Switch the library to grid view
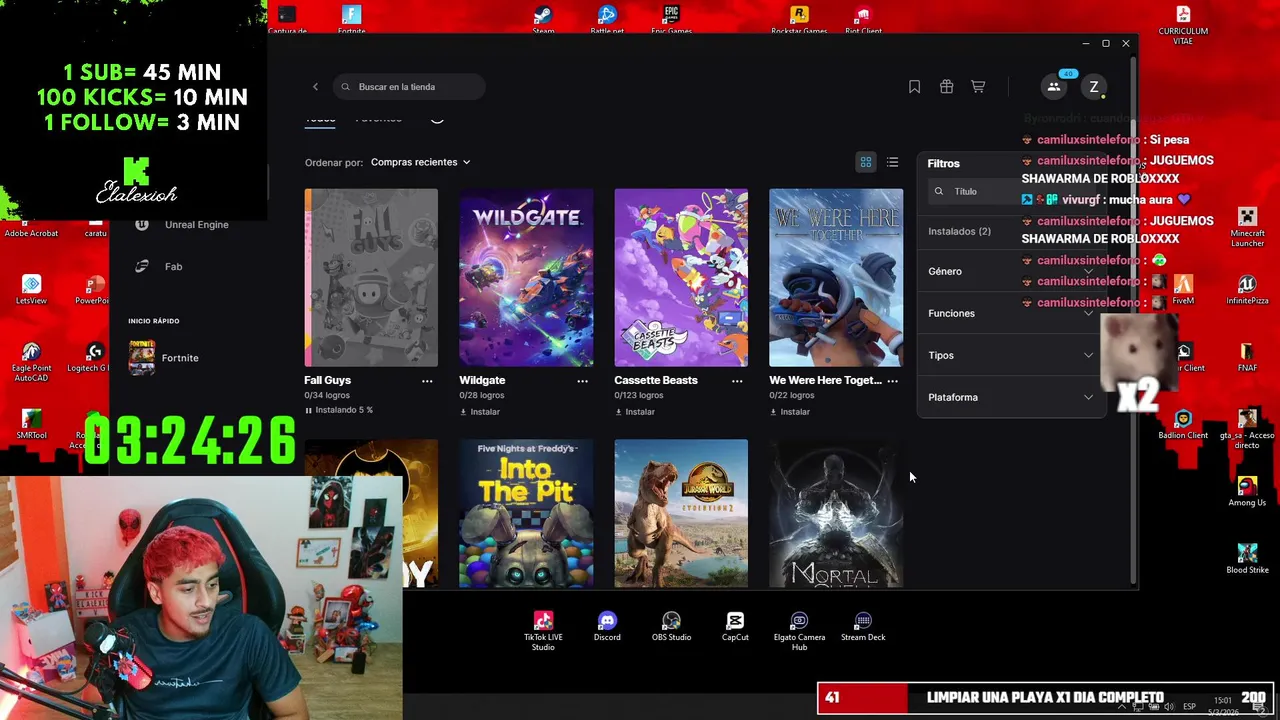The width and height of the screenshot is (1280, 720). 866,162
